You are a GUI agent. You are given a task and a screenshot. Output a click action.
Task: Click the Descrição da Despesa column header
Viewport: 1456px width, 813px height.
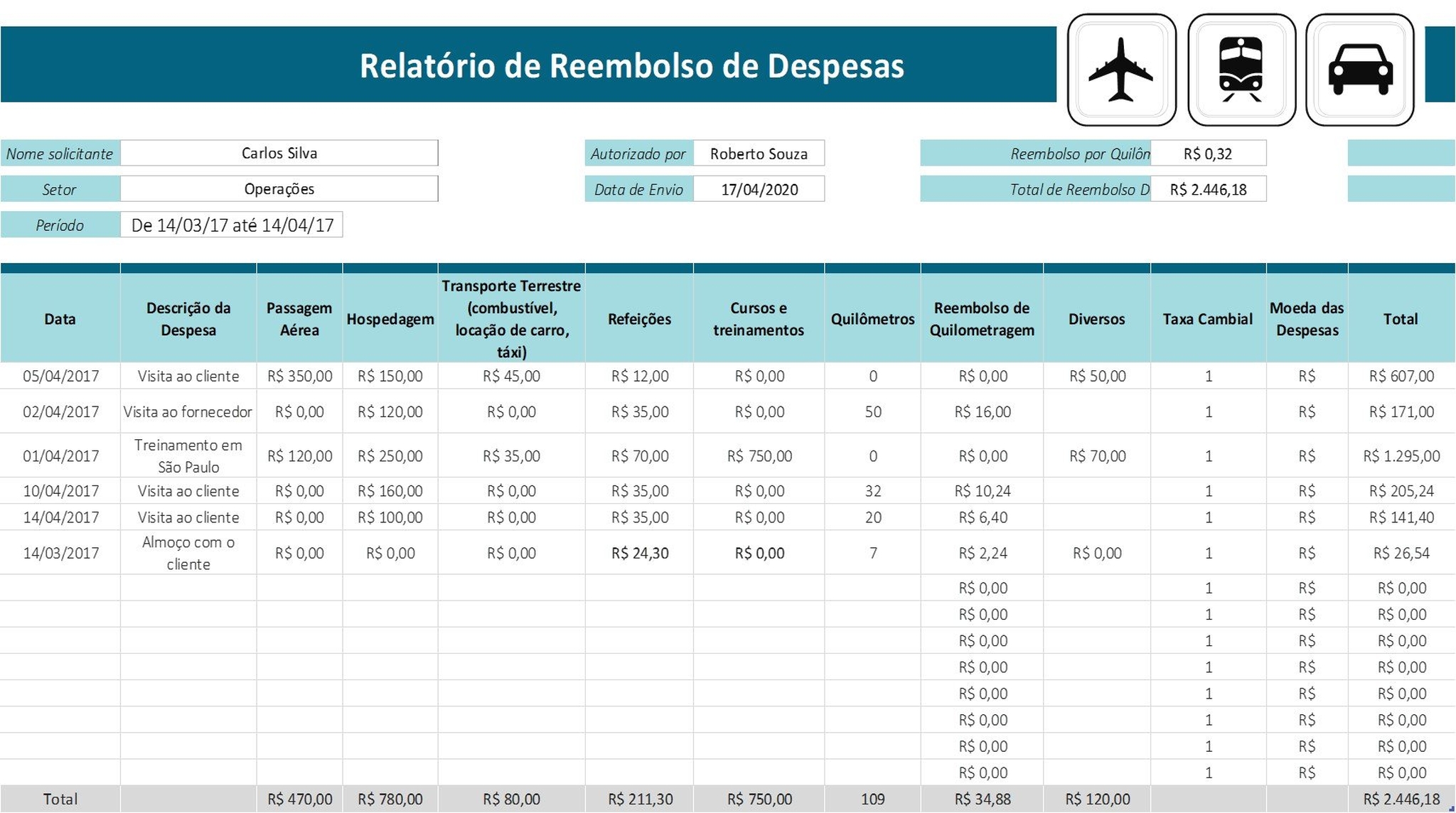188,318
